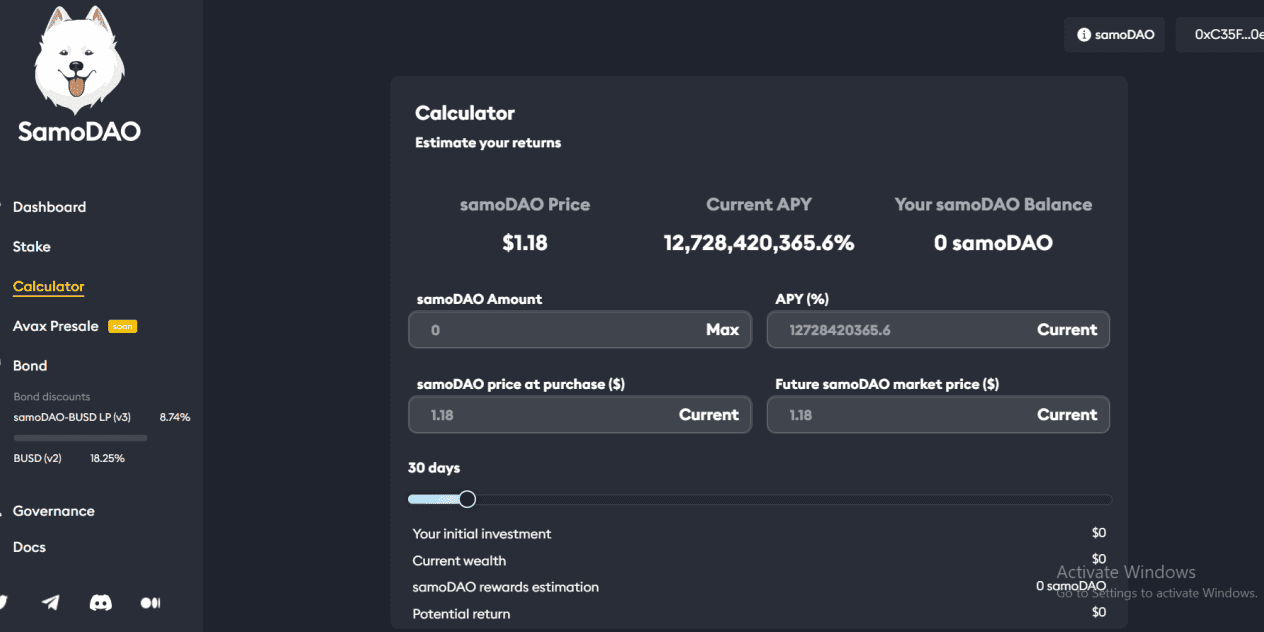Click the soon badge beside Avax Presale
Viewport: 1264px width, 632px height.
[x=122, y=326]
